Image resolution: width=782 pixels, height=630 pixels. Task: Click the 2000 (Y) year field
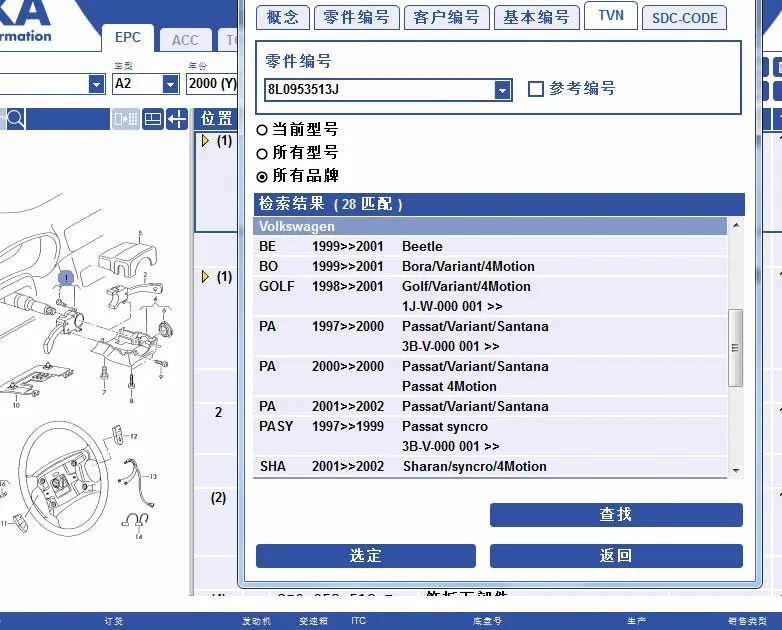[212, 83]
